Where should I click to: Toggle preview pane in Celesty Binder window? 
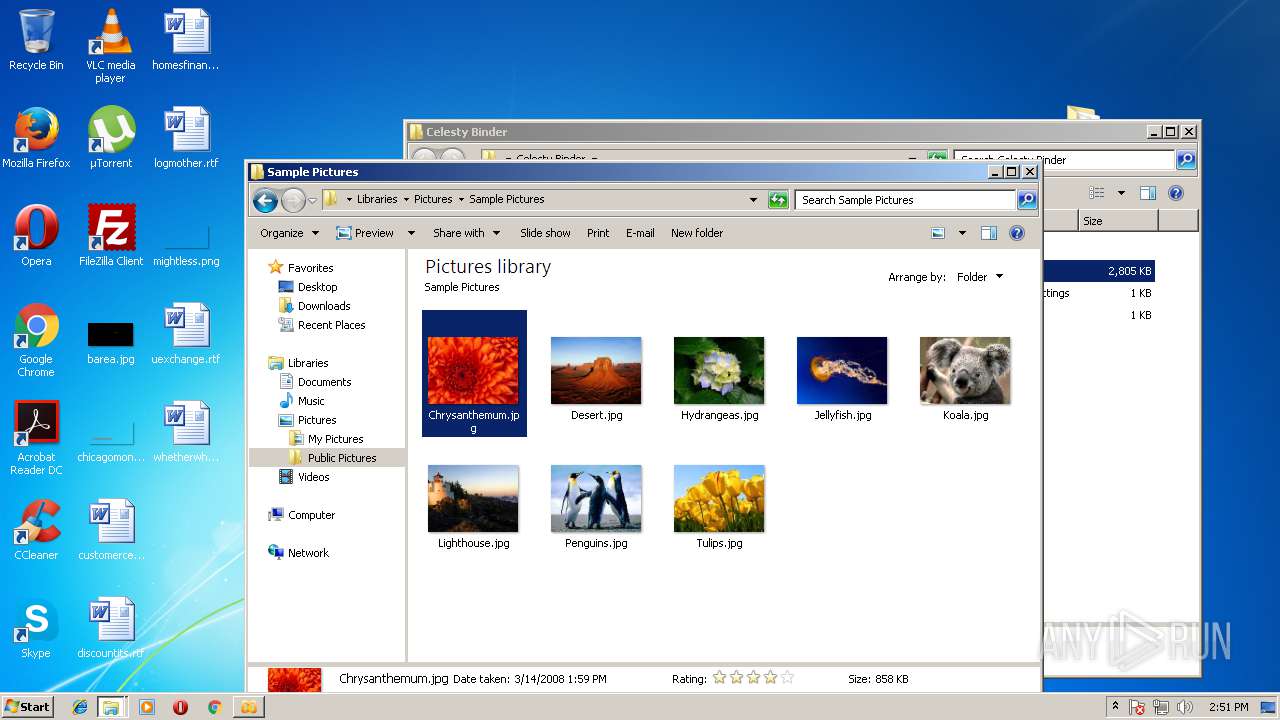pyautogui.click(x=1148, y=193)
